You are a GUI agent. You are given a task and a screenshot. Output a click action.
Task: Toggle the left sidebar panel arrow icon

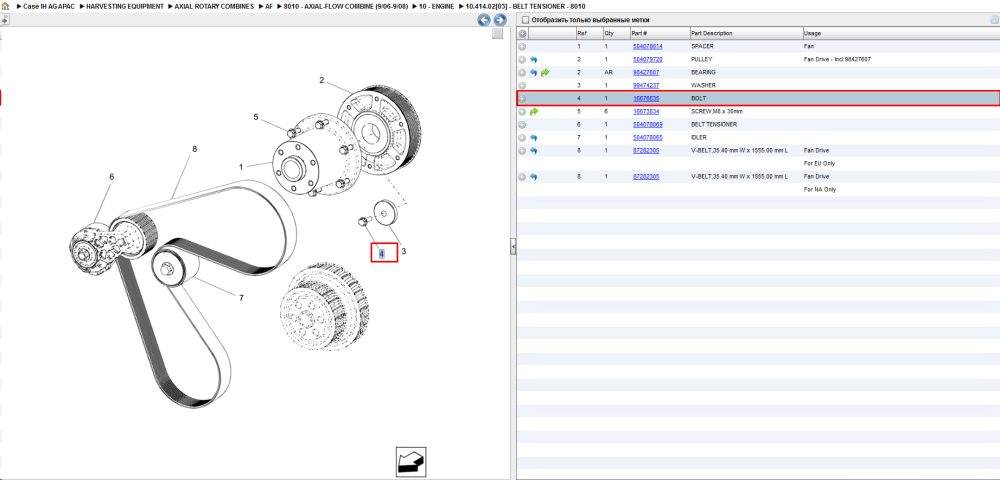[4, 20]
